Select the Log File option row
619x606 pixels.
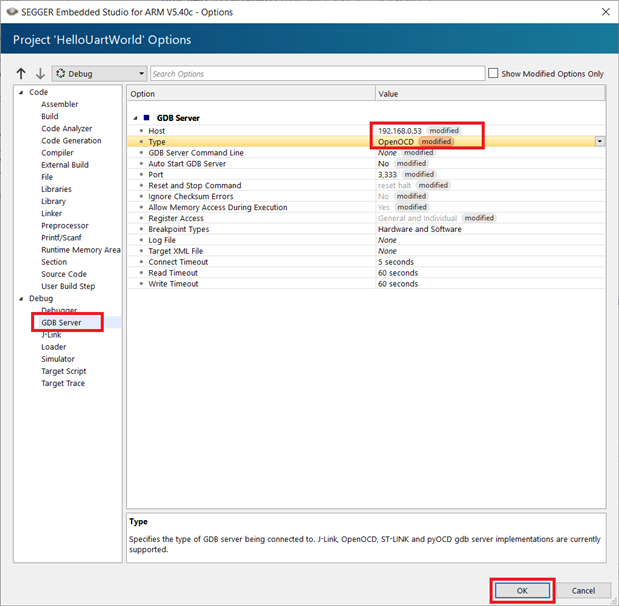point(366,240)
